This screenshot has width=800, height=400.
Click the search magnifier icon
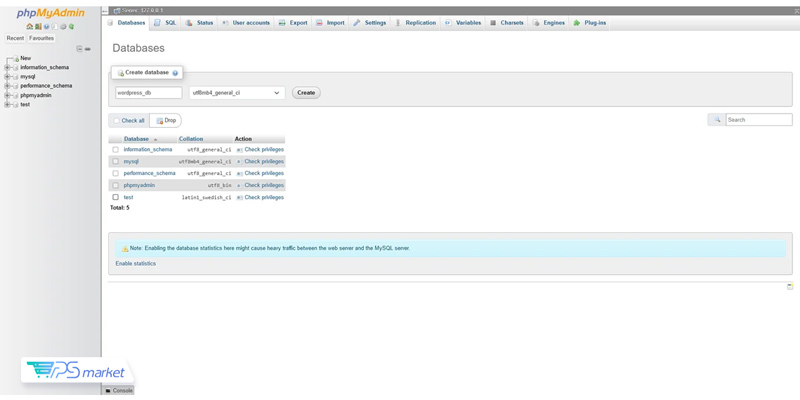[x=716, y=120]
